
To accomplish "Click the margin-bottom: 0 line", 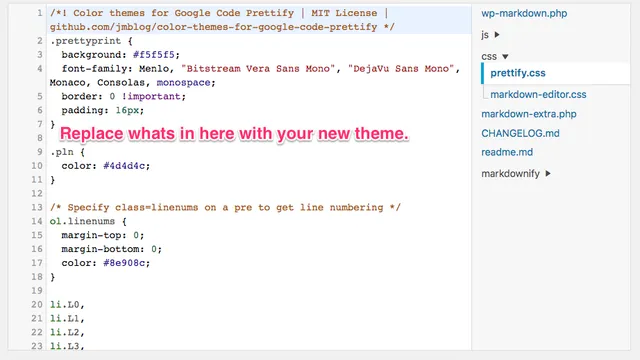I will click(x=111, y=249).
